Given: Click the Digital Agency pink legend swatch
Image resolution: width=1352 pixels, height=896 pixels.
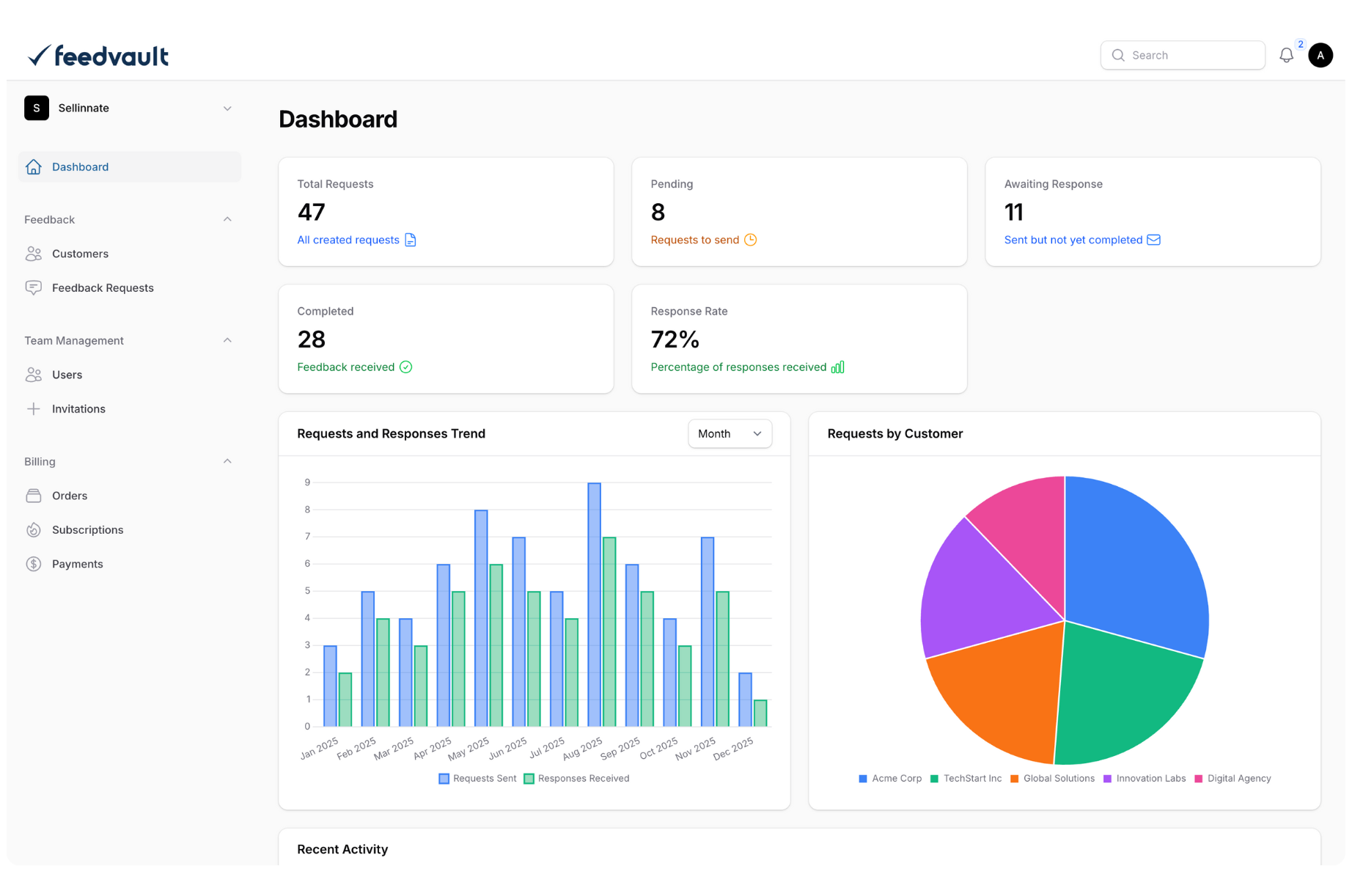Looking at the screenshot, I should [1199, 779].
